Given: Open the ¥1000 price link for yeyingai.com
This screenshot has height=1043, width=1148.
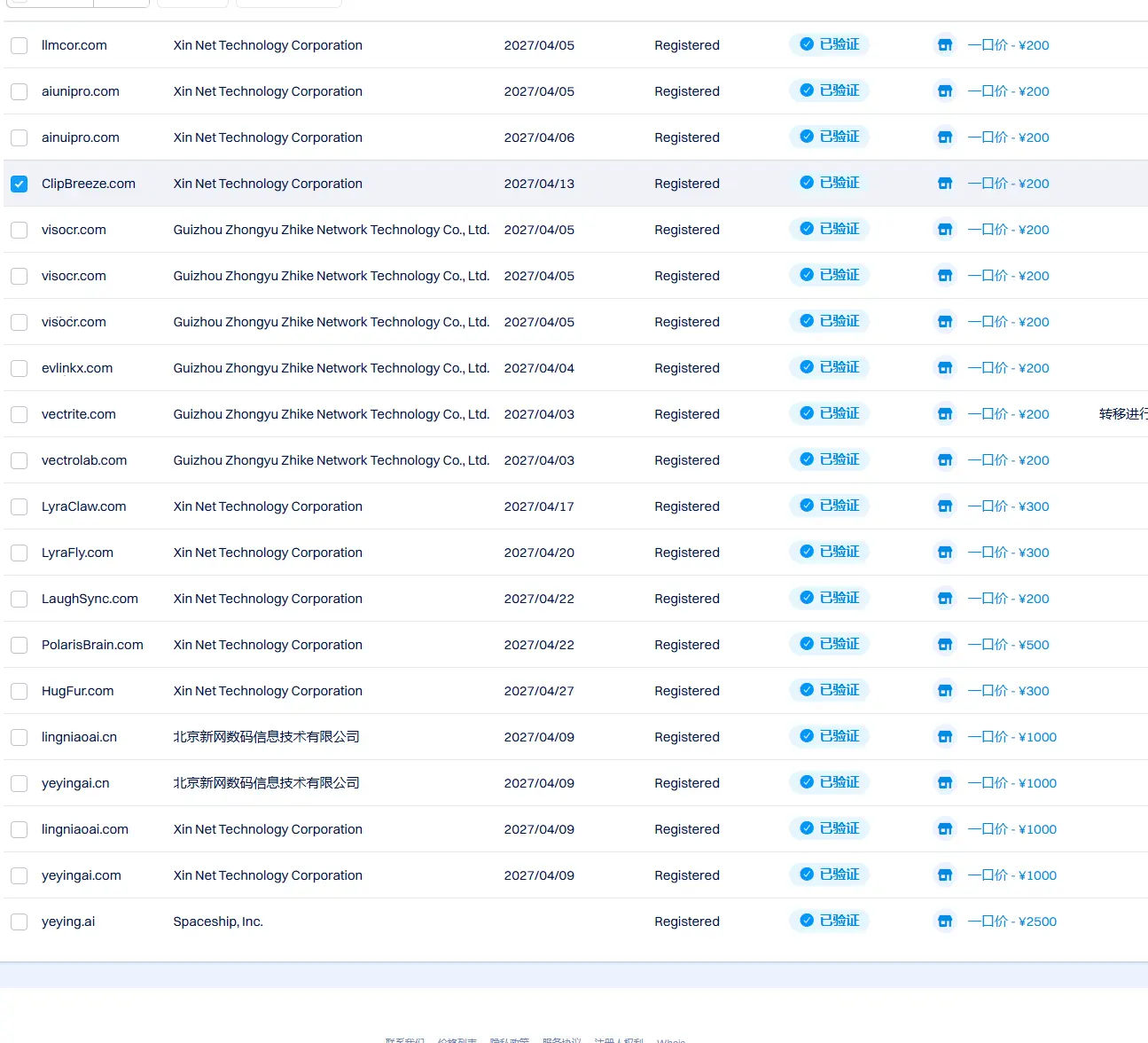Looking at the screenshot, I should (1012, 875).
